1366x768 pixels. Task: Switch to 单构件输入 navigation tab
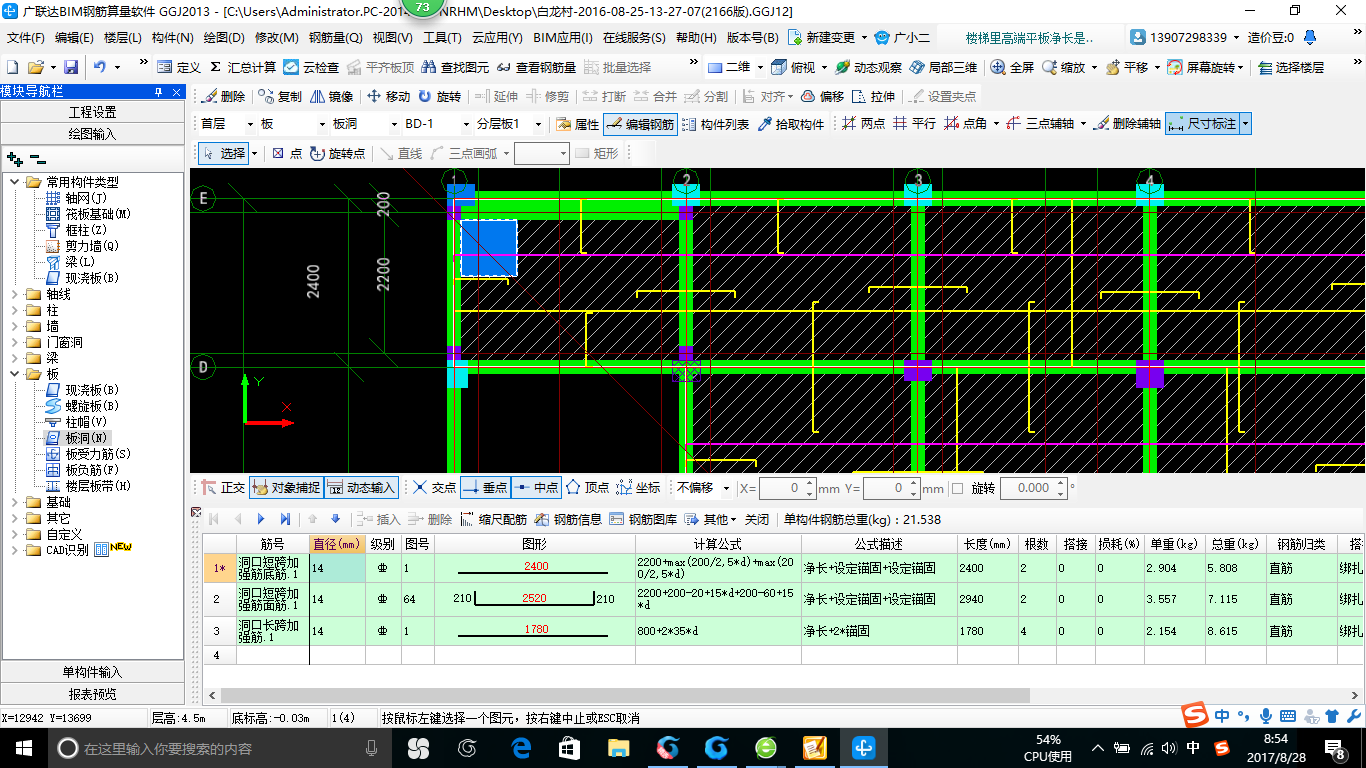point(92,672)
